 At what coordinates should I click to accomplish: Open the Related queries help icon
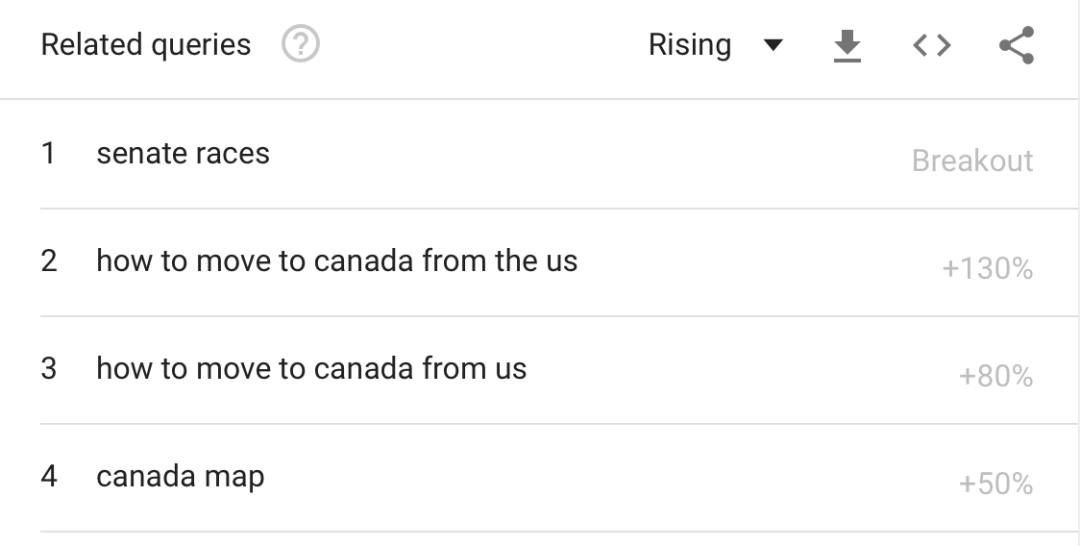coord(300,44)
